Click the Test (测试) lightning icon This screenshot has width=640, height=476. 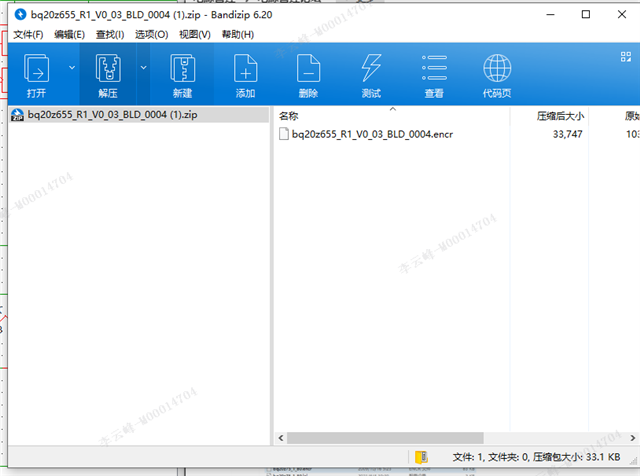coord(371,68)
